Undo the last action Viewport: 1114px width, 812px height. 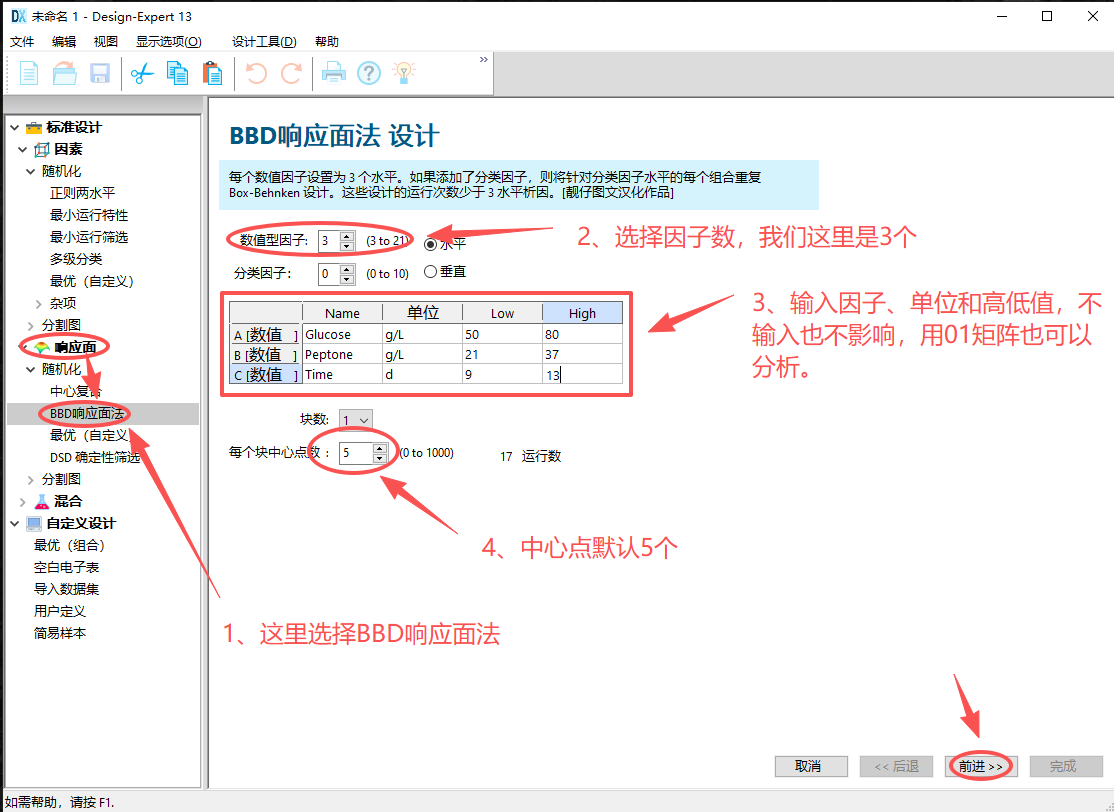tap(257, 72)
